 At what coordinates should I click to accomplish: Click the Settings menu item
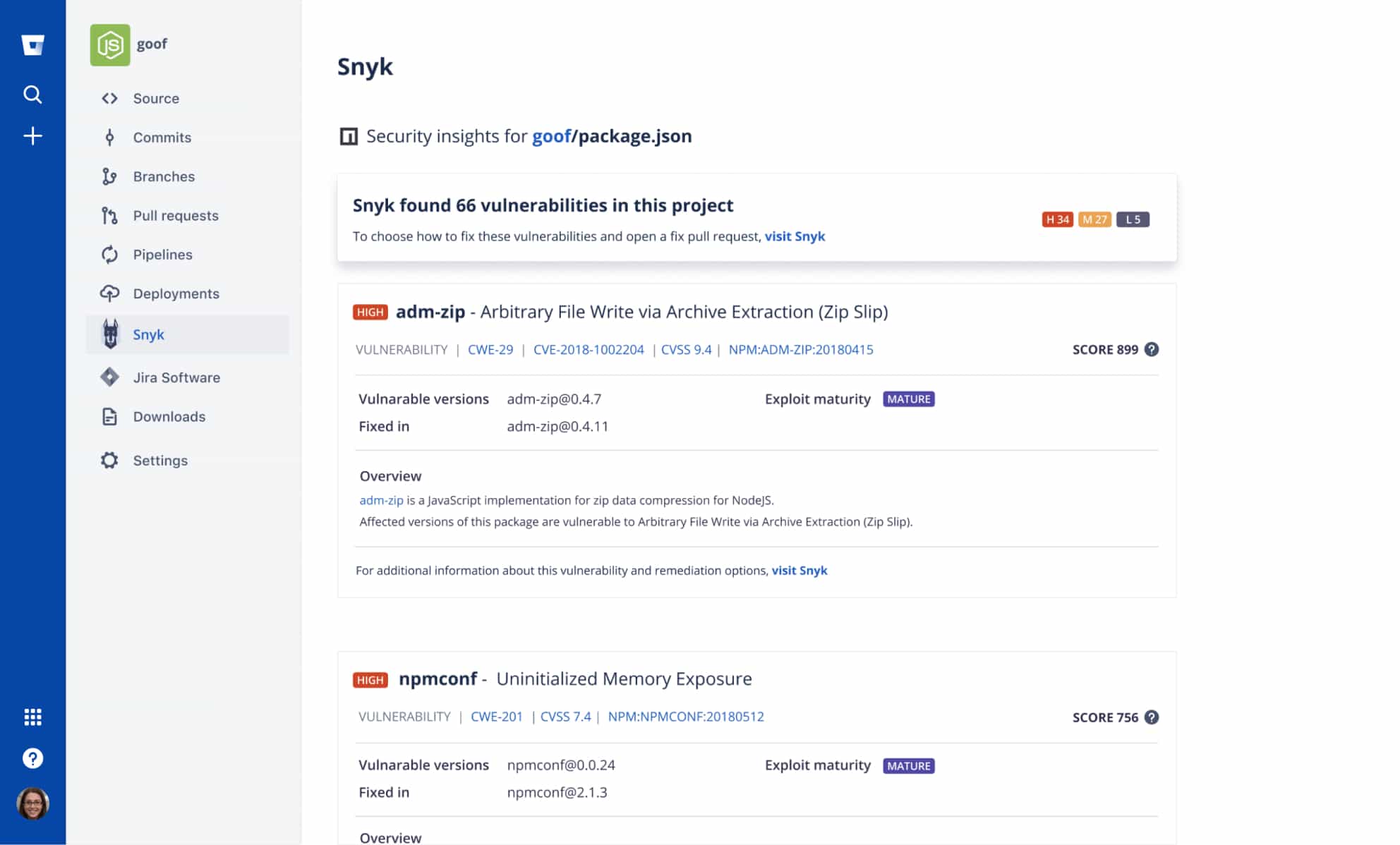[159, 460]
